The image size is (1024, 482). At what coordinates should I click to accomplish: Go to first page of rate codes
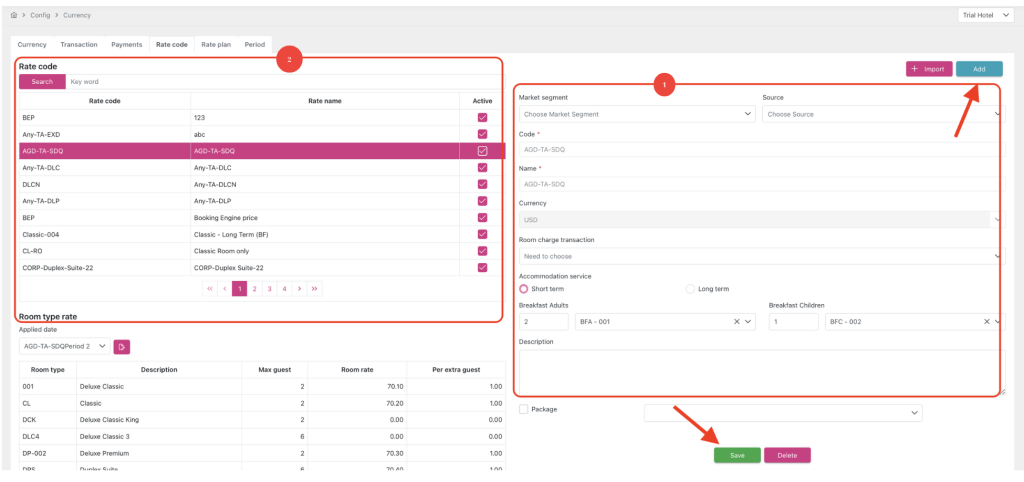point(210,288)
